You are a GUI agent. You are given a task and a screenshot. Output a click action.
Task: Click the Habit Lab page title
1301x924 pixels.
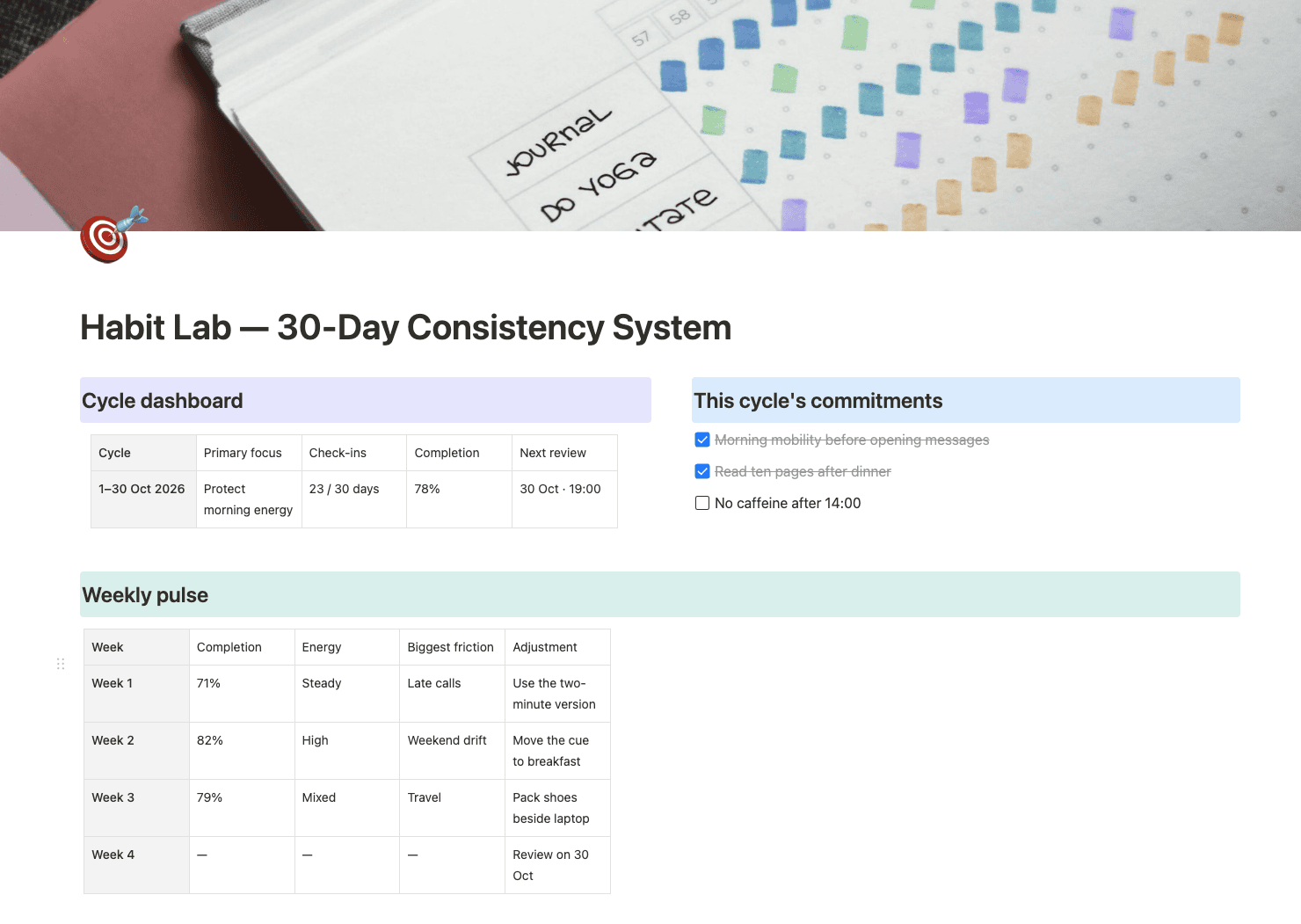point(405,327)
